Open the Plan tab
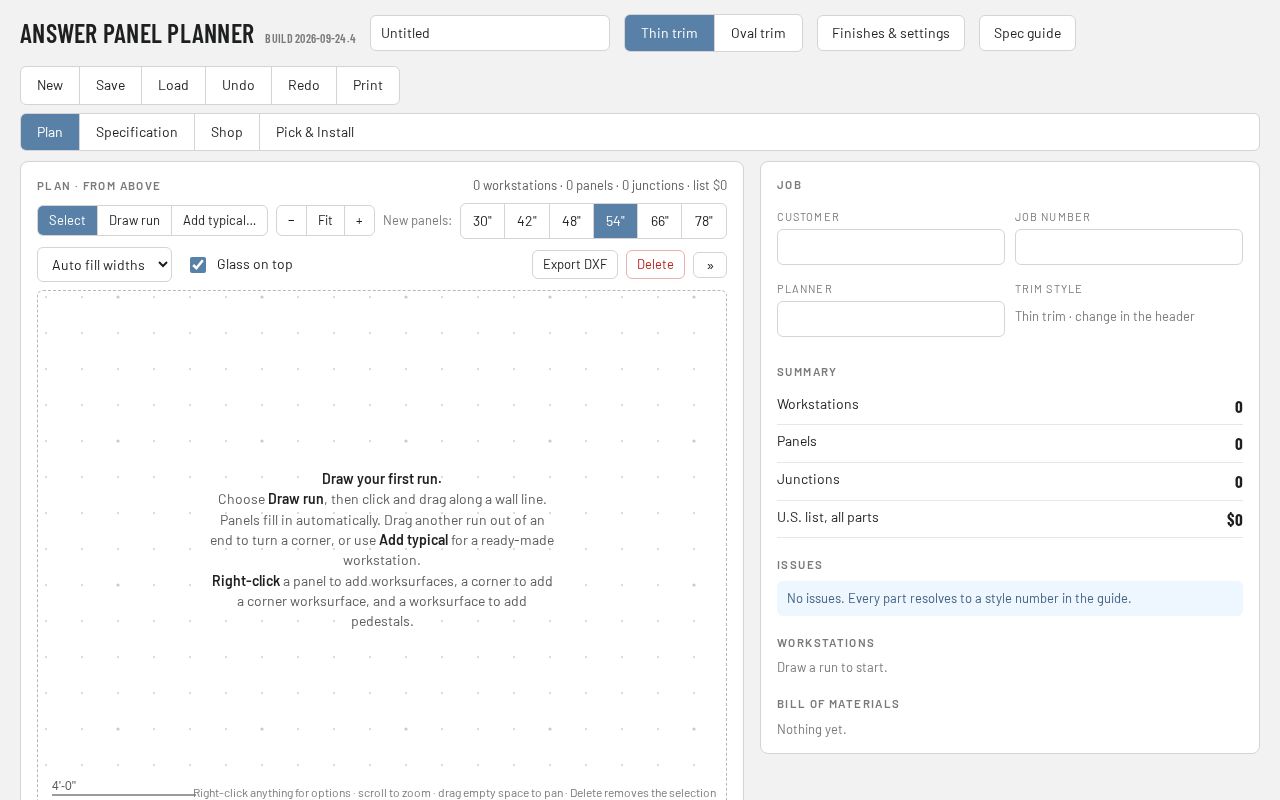 [50, 132]
